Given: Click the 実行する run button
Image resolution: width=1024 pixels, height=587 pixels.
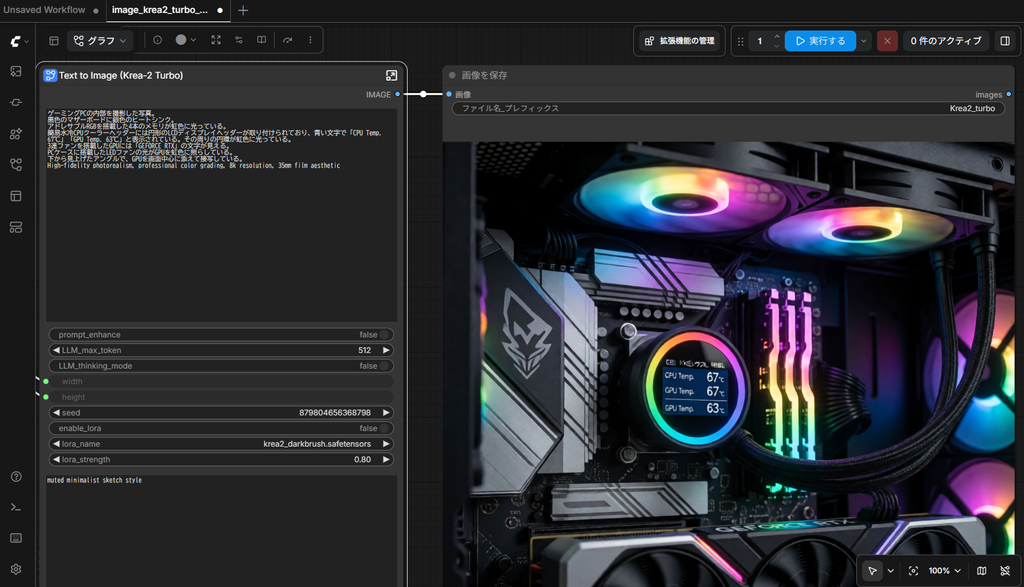Looking at the screenshot, I should [x=820, y=40].
